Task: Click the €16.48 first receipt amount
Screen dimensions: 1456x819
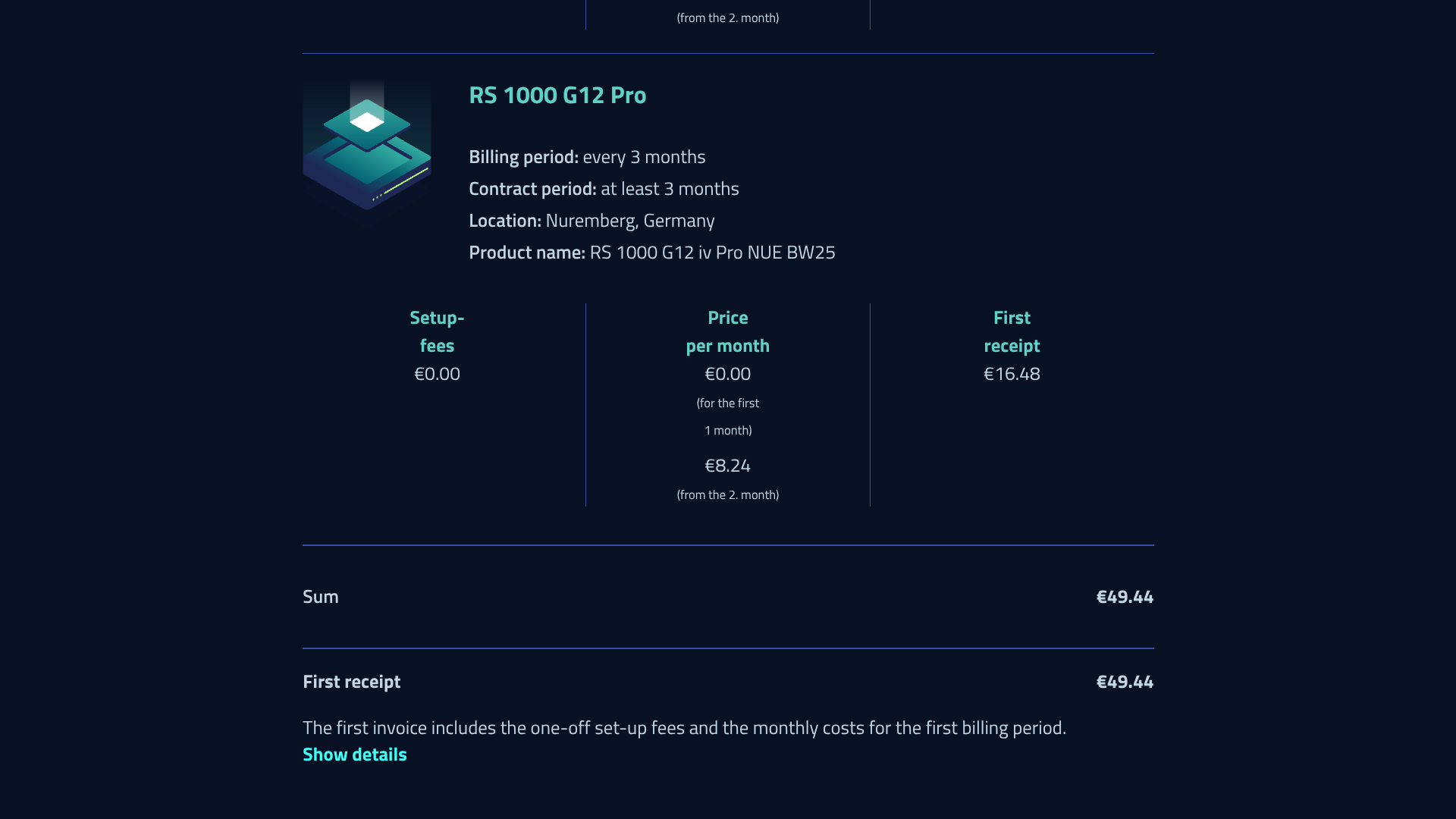Action: click(x=1012, y=374)
